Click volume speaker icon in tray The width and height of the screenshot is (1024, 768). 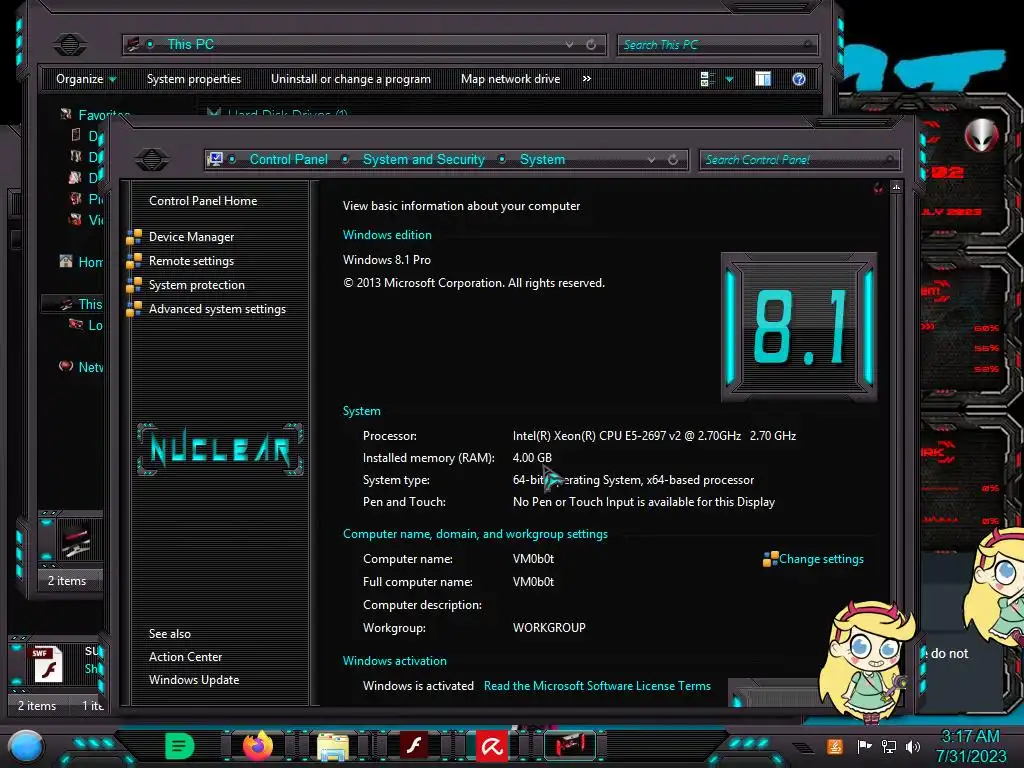(x=913, y=746)
